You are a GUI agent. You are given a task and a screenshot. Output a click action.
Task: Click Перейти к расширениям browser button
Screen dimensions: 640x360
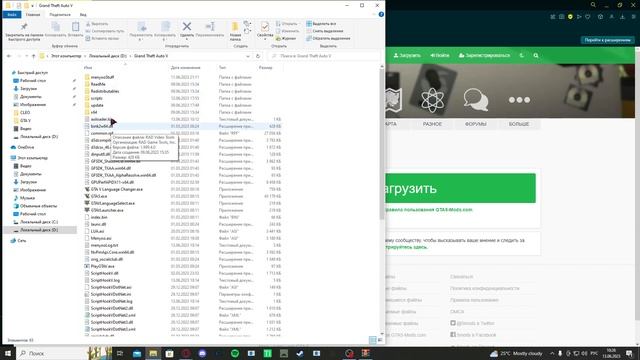607,40
